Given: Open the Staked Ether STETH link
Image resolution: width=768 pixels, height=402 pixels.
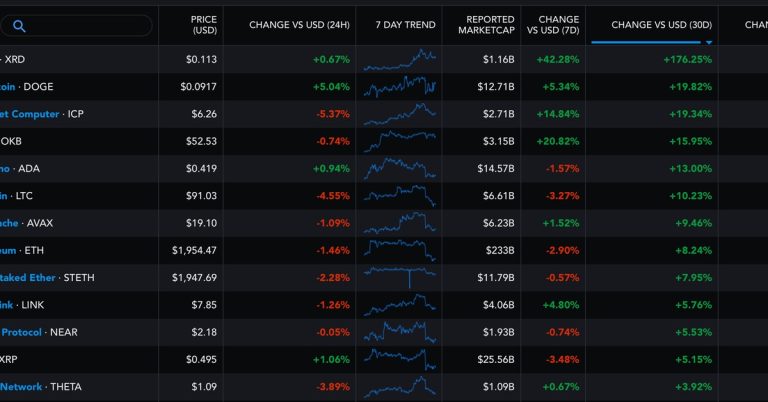Looking at the screenshot, I should [x=28, y=277].
